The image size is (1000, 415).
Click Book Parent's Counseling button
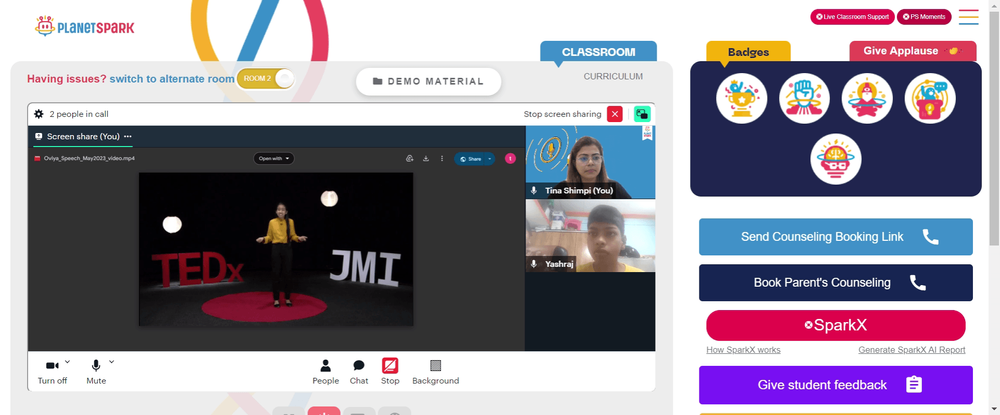pyautogui.click(x=835, y=283)
